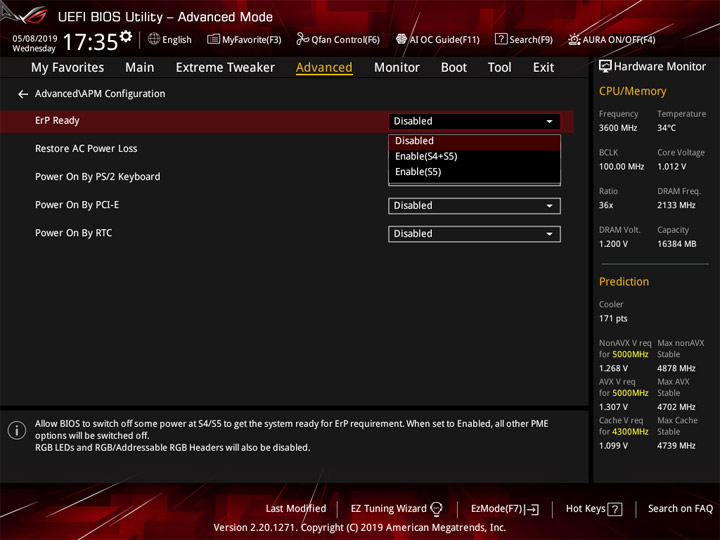This screenshot has height=540, width=720.
Task: Click 36x ratio value
Action: click(606, 205)
